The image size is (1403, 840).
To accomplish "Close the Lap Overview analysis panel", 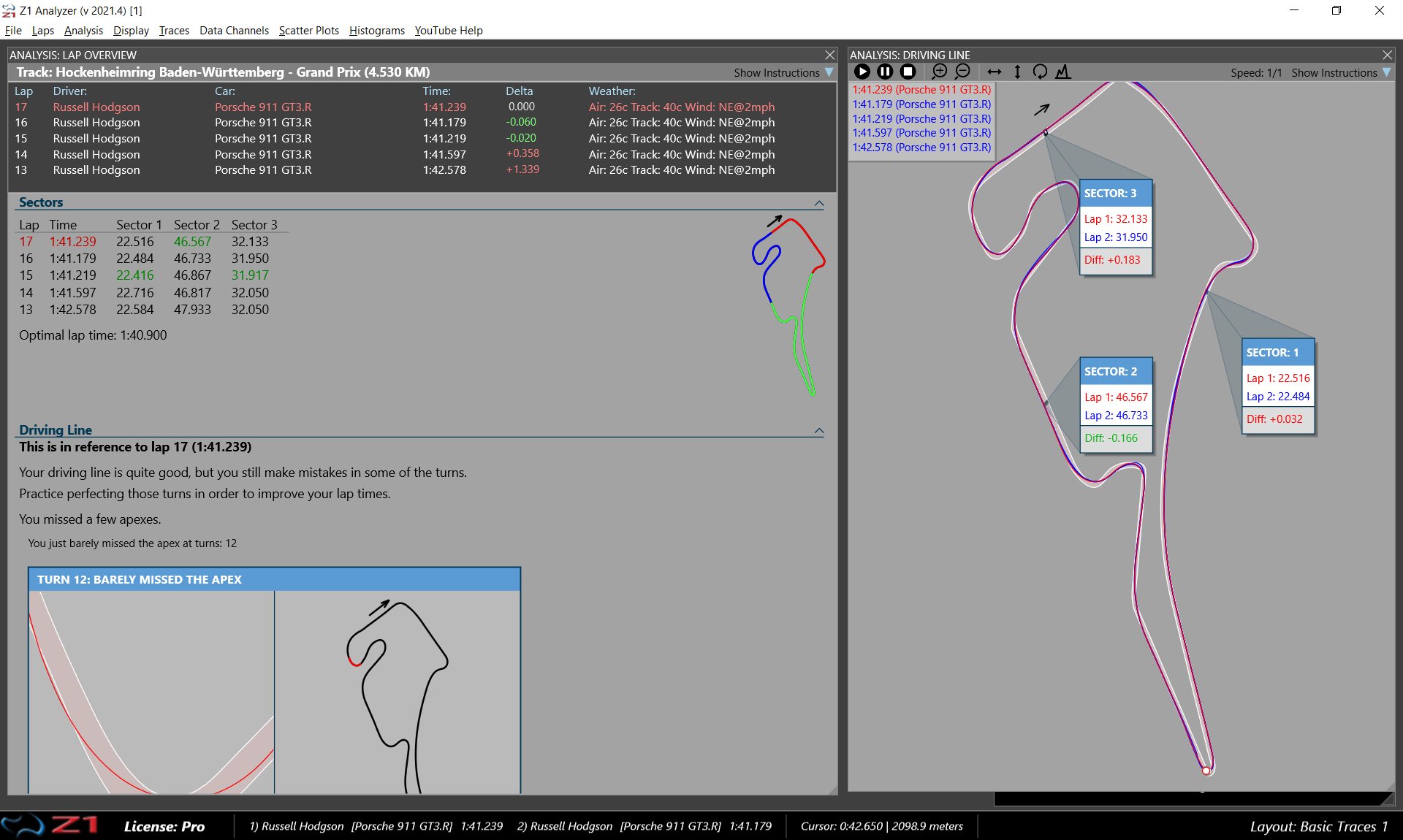I will [829, 55].
